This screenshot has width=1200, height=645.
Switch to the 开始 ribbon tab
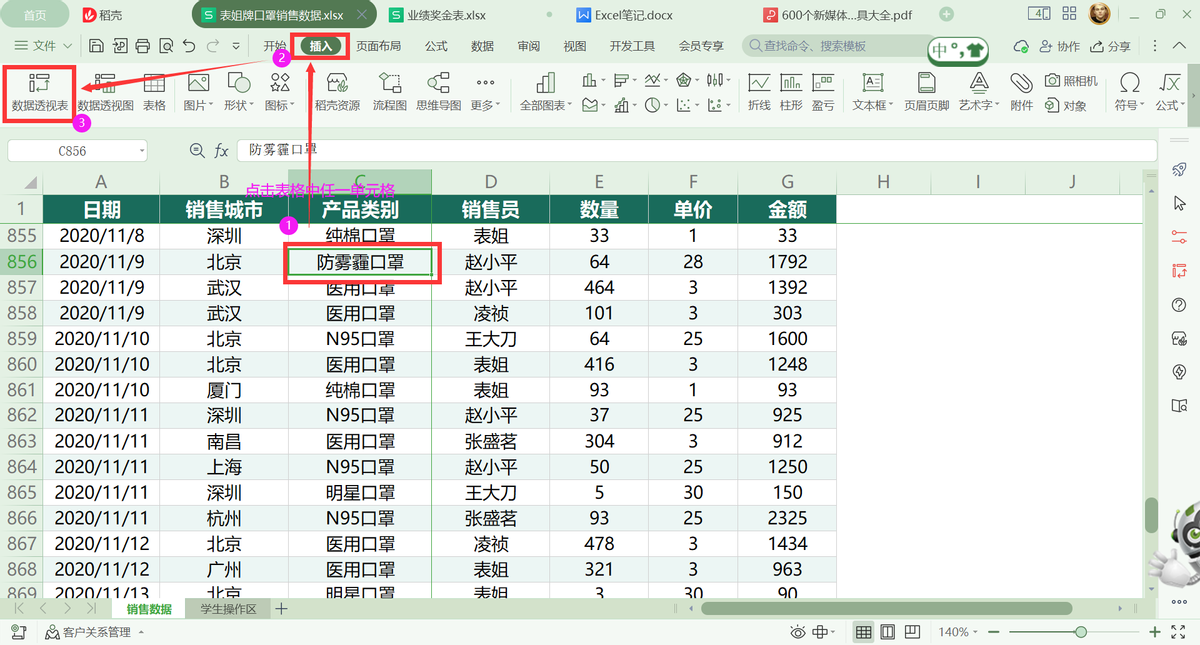274,46
